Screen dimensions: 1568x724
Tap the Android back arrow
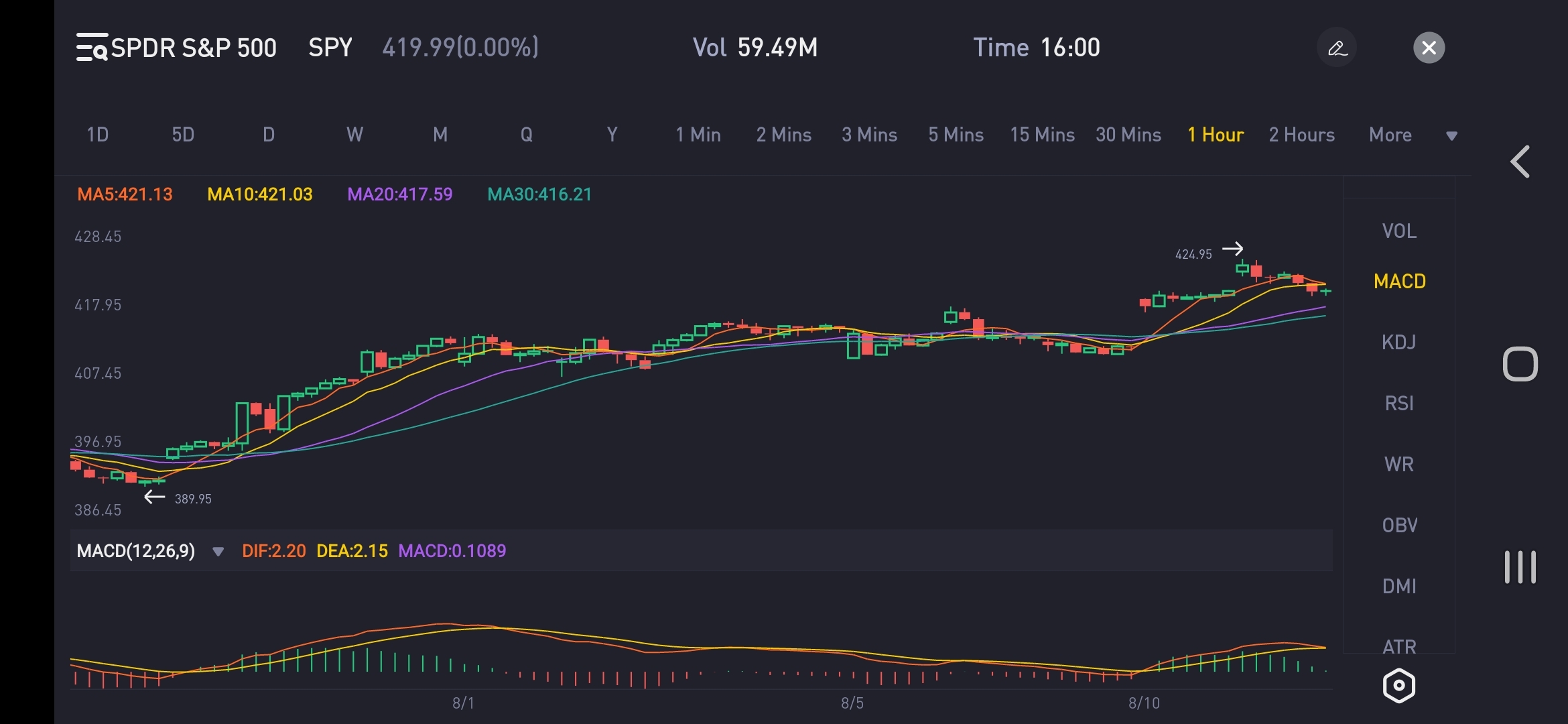coord(1520,162)
